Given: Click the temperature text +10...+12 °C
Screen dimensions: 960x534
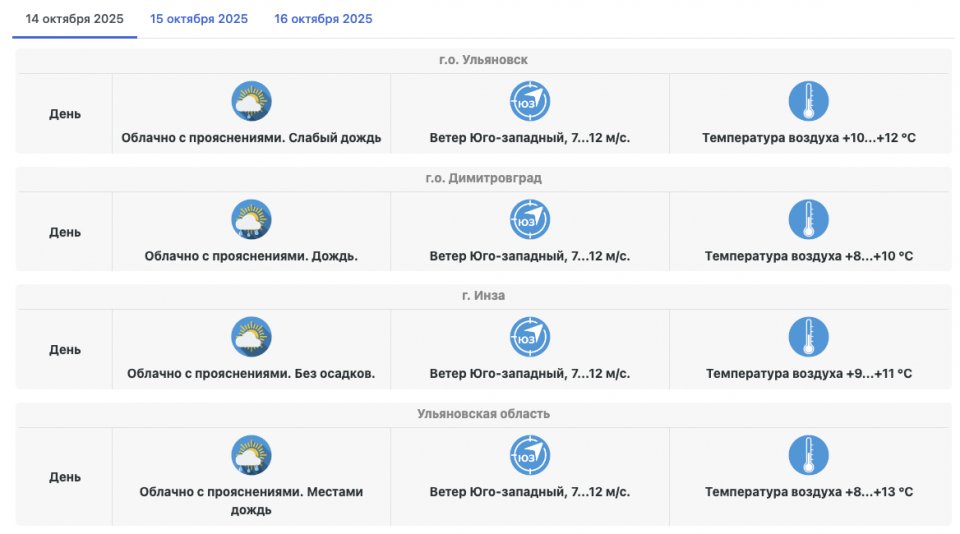Looking at the screenshot, I should click(x=808, y=138).
